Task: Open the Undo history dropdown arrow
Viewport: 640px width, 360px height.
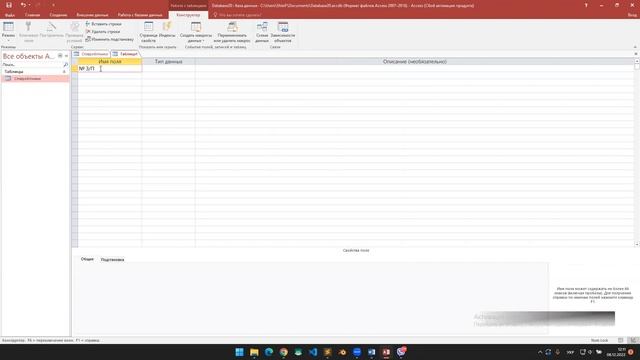Action: tap(29, 5)
